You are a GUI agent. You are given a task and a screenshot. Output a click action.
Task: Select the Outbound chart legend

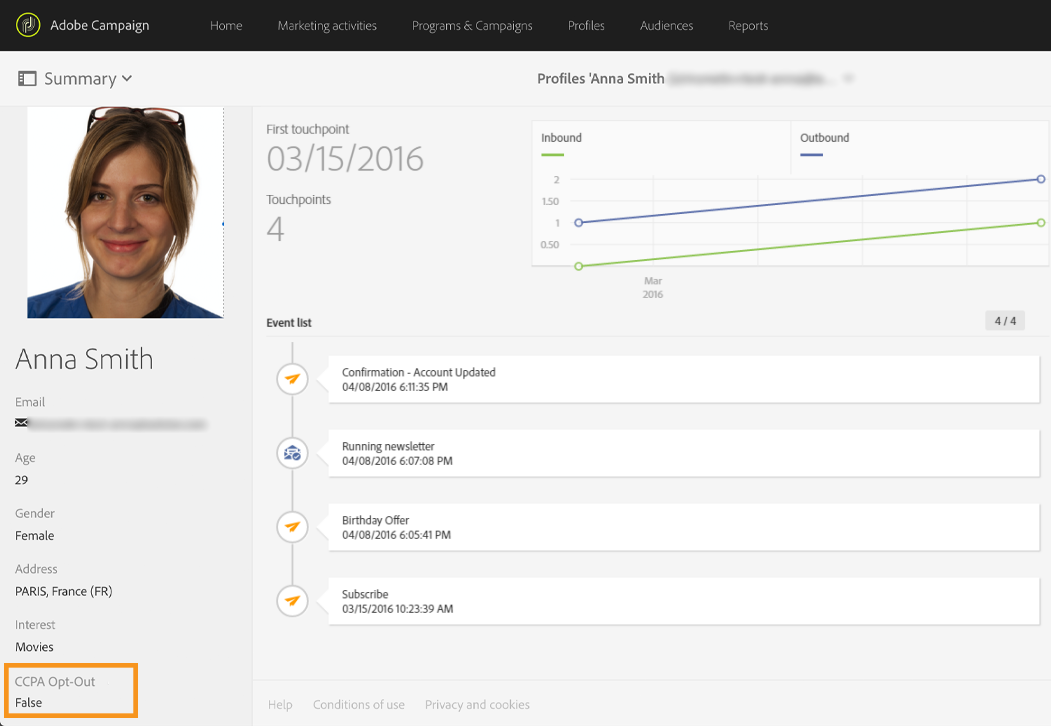[824, 138]
